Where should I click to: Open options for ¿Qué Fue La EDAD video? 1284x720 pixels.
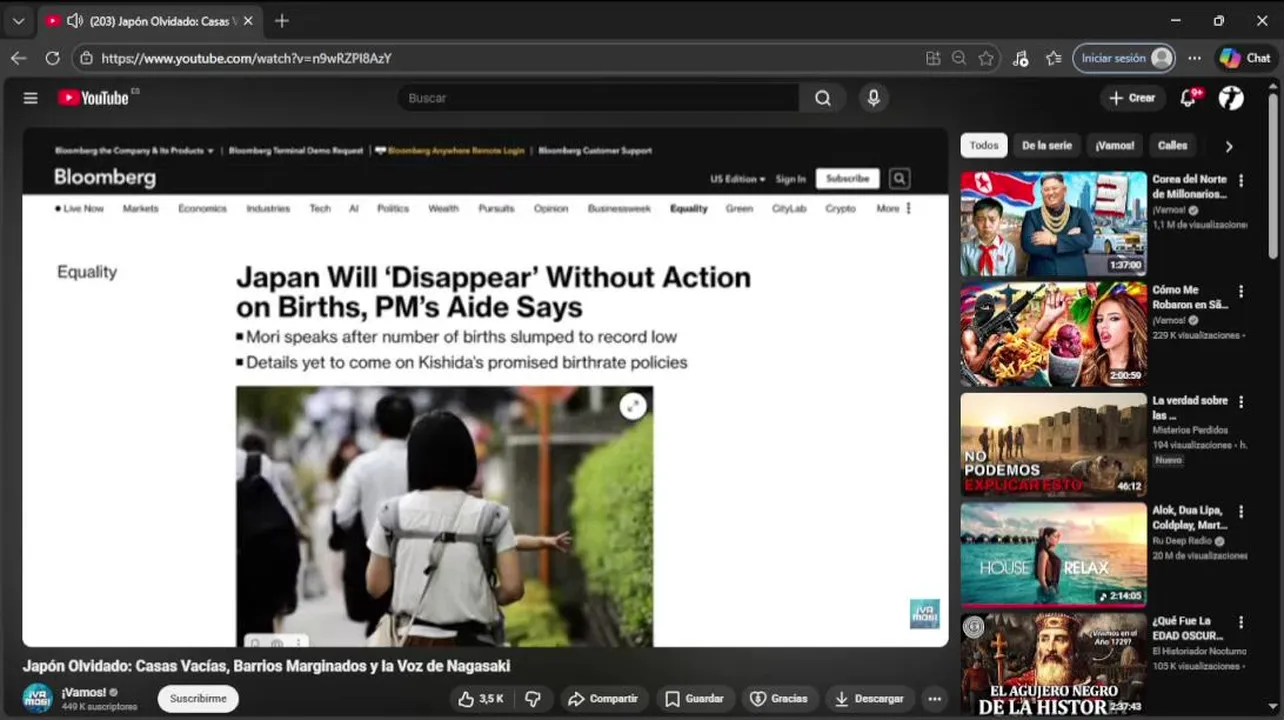1241,622
